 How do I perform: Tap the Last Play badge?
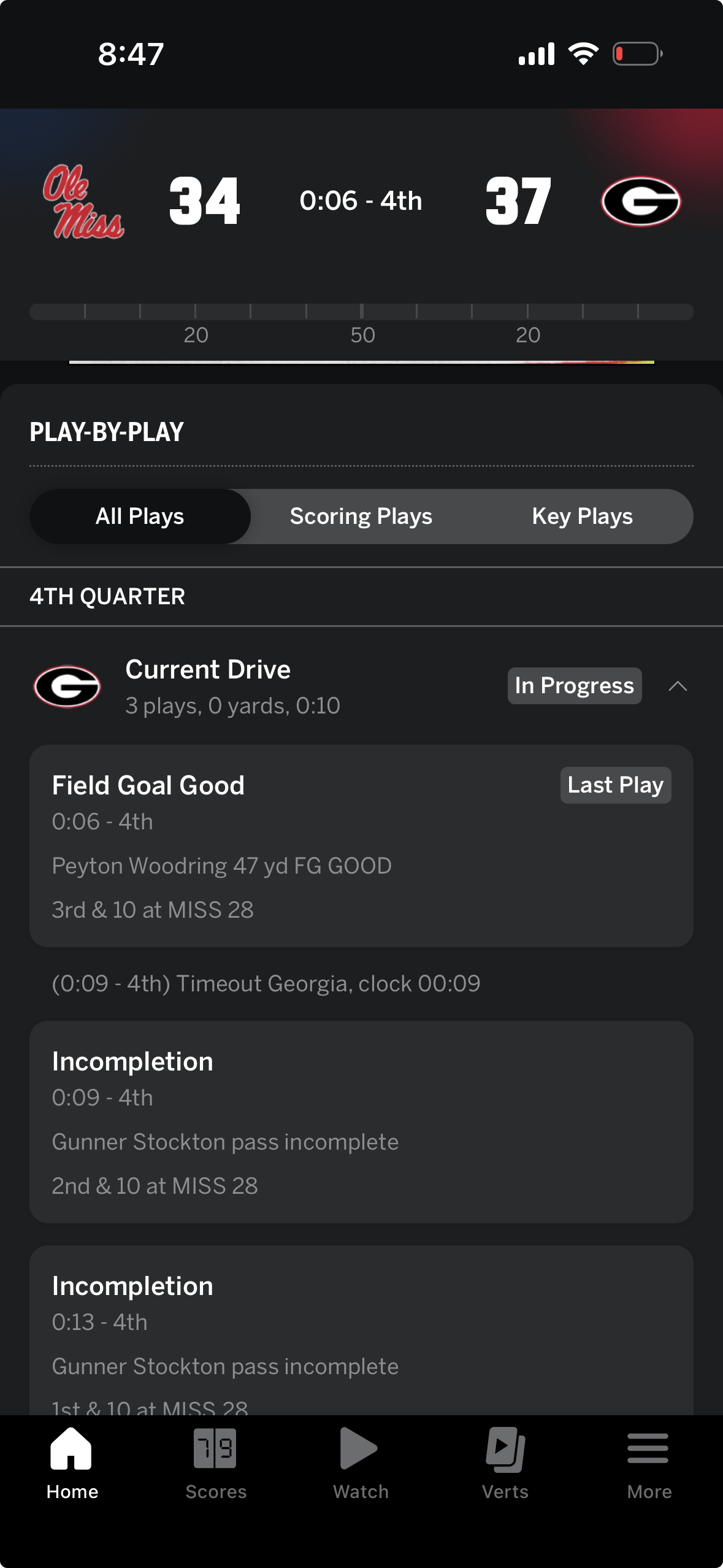tap(616, 785)
